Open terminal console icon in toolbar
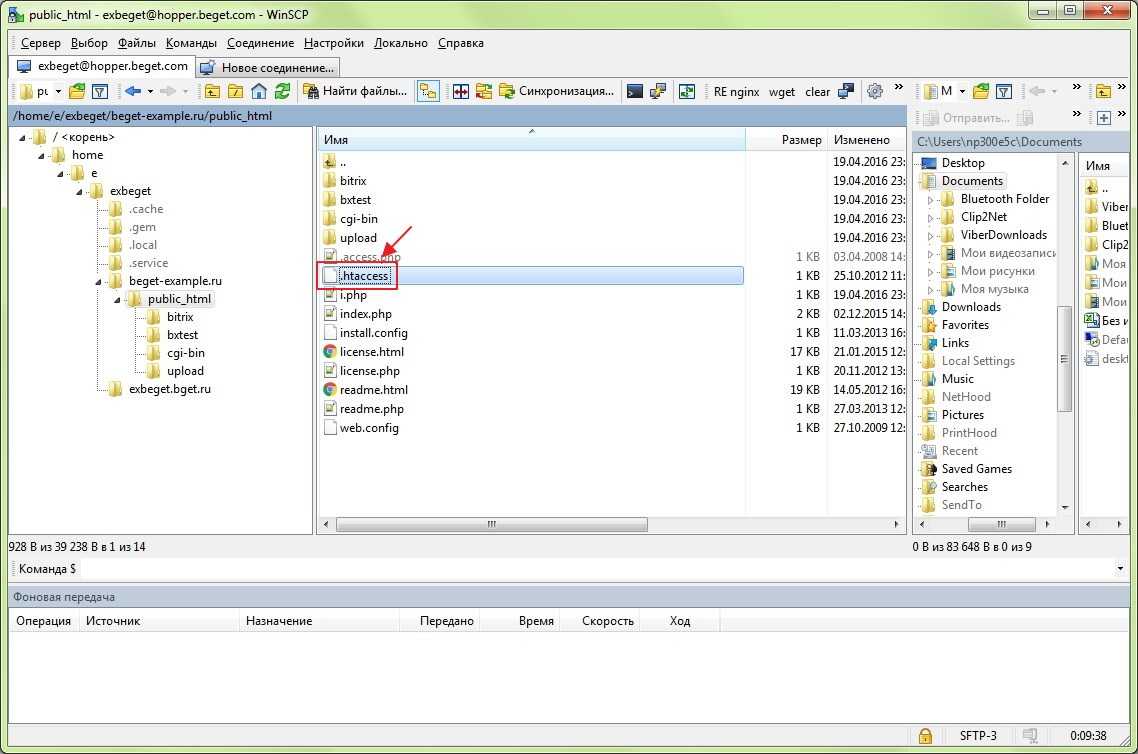This screenshot has width=1138, height=754. 634,92
